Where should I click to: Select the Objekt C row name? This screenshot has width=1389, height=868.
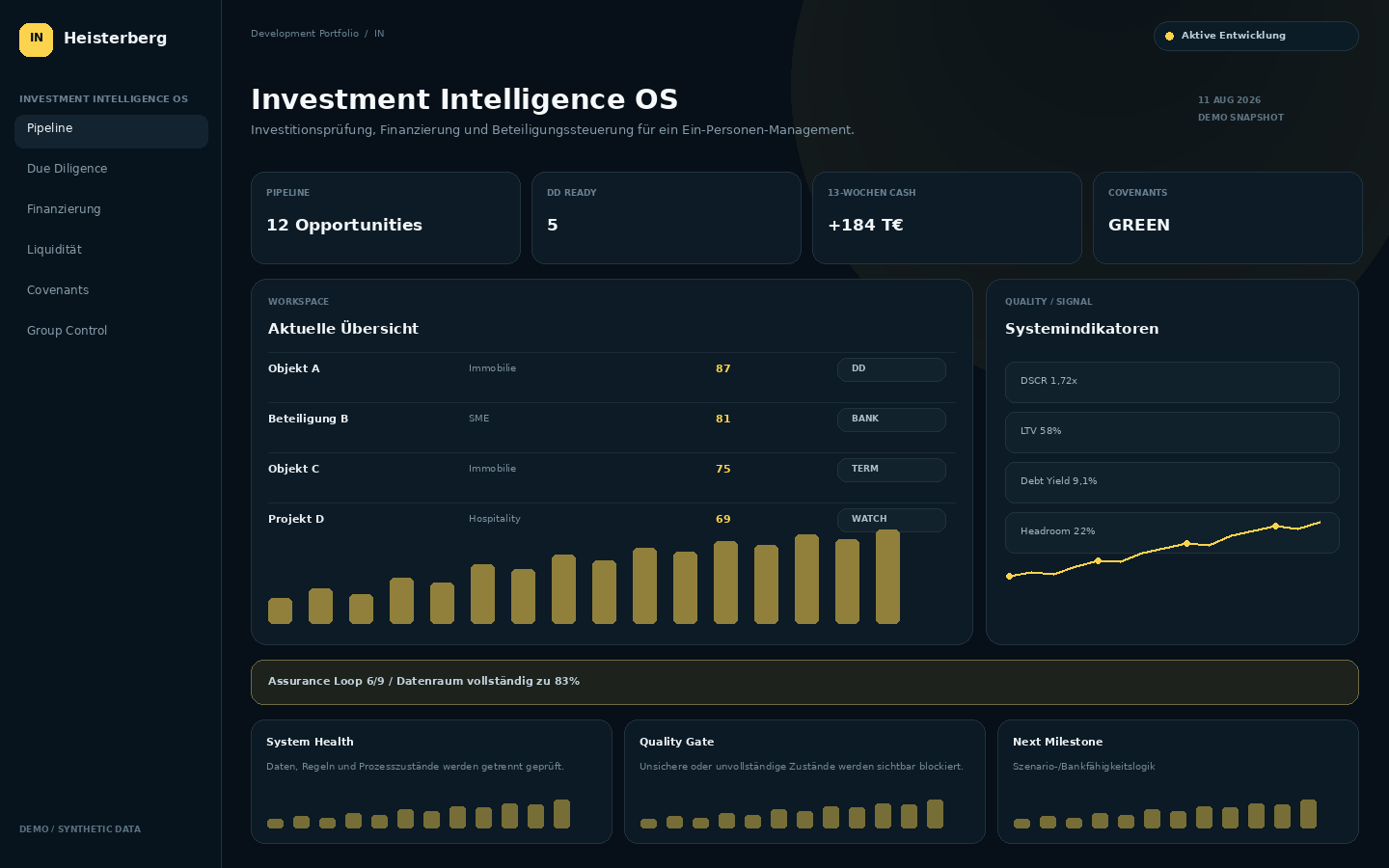coord(294,469)
